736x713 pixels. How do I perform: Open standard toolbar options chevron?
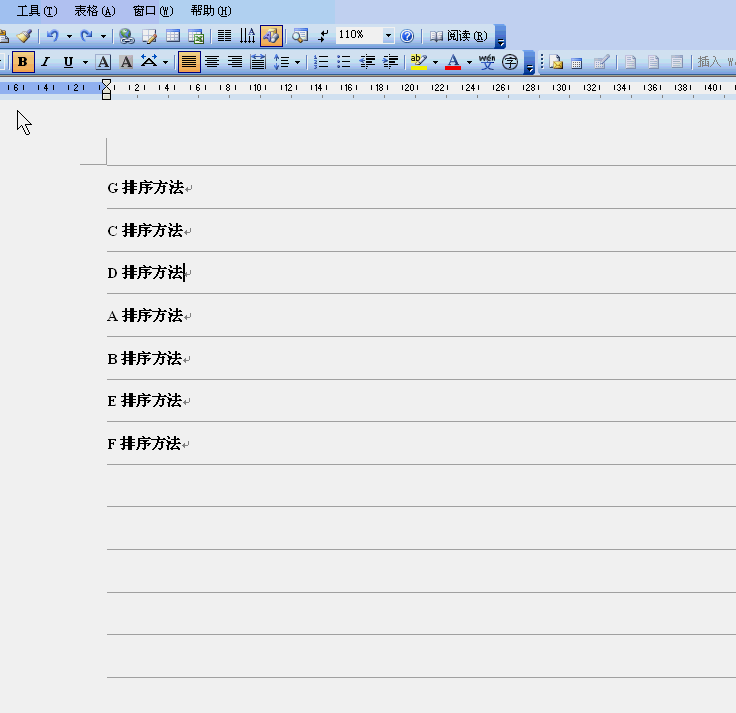click(x=500, y=37)
